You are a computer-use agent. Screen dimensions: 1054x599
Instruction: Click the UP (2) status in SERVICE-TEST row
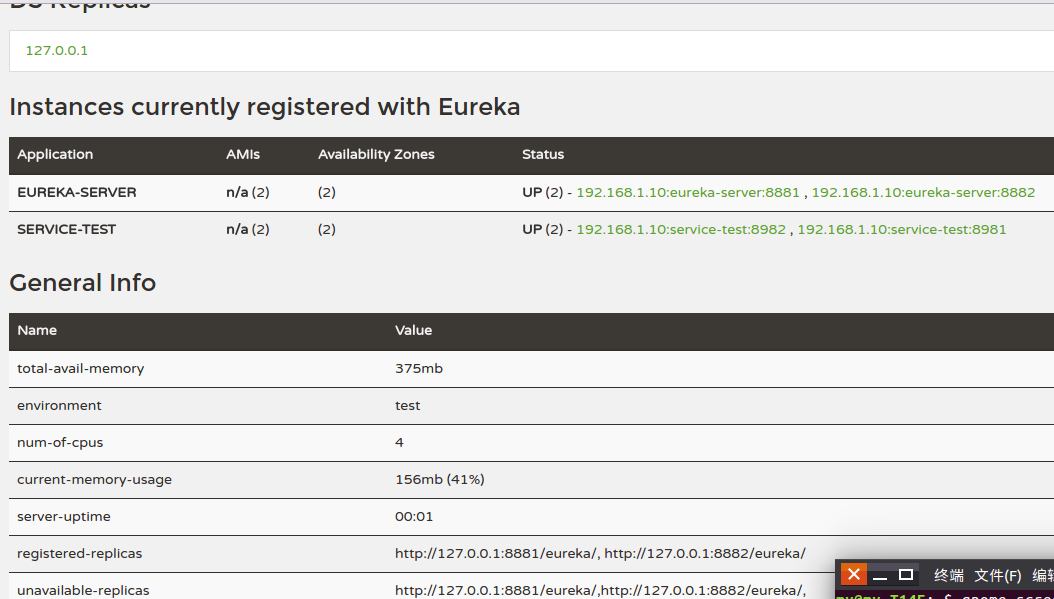click(x=542, y=229)
